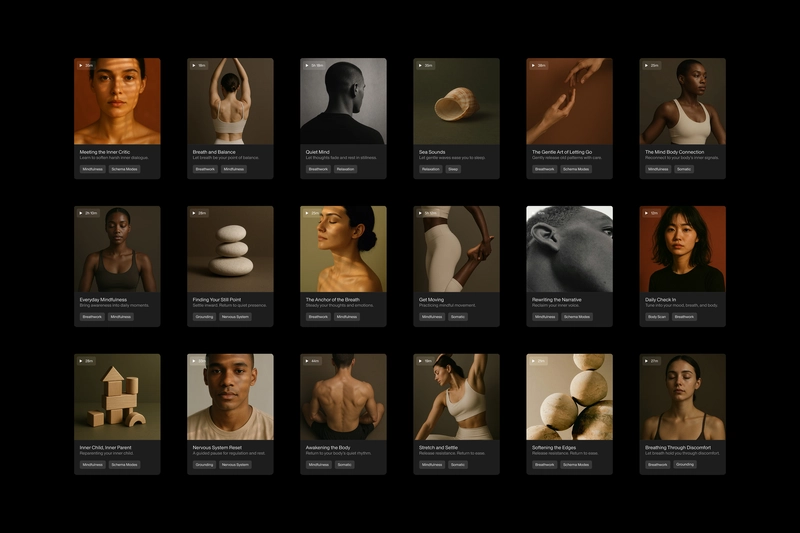
Task: Open the Softening the Edges spheres thumbnail
Action: point(569,397)
